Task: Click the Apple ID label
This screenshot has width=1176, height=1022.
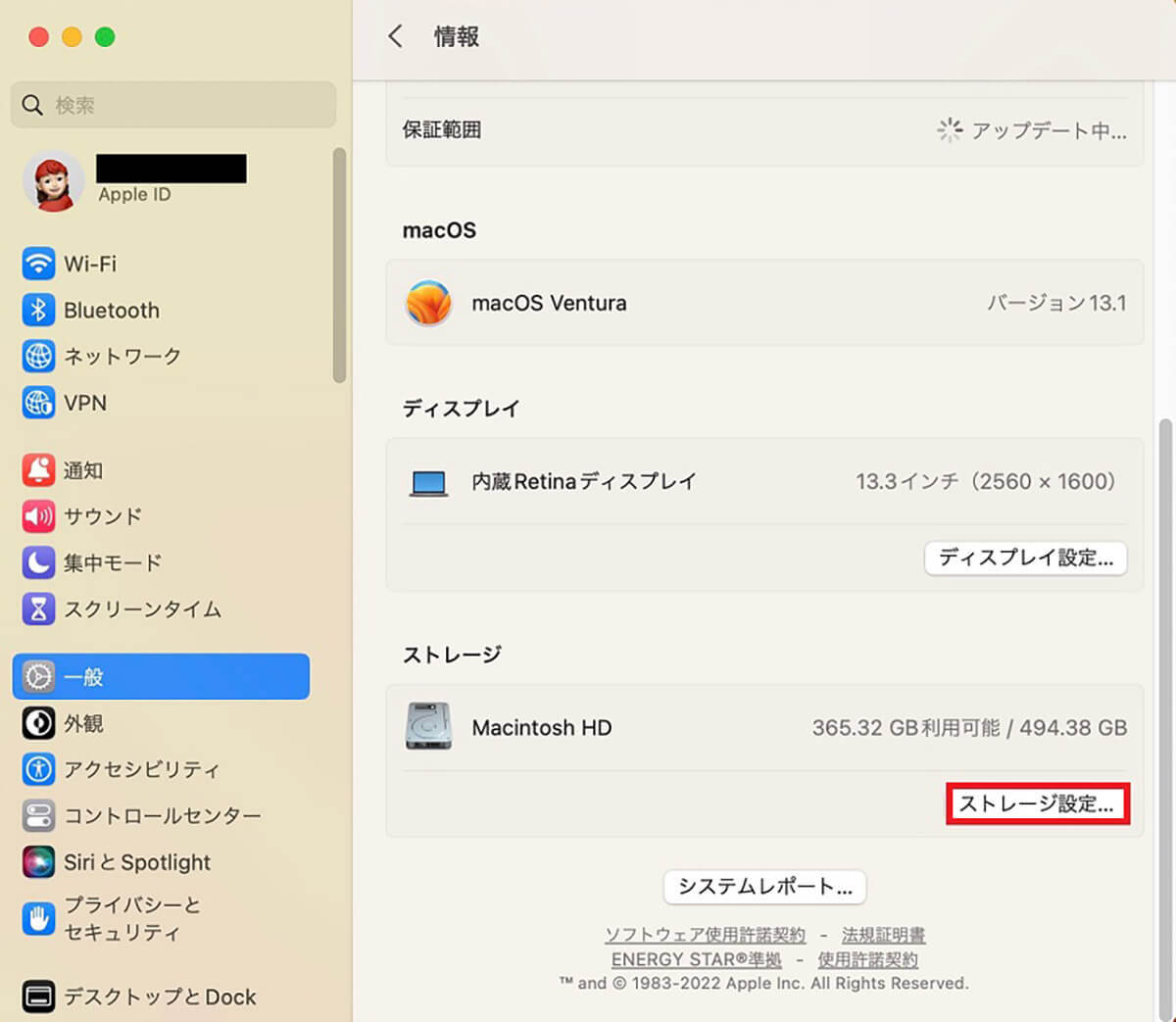Action: click(x=134, y=194)
